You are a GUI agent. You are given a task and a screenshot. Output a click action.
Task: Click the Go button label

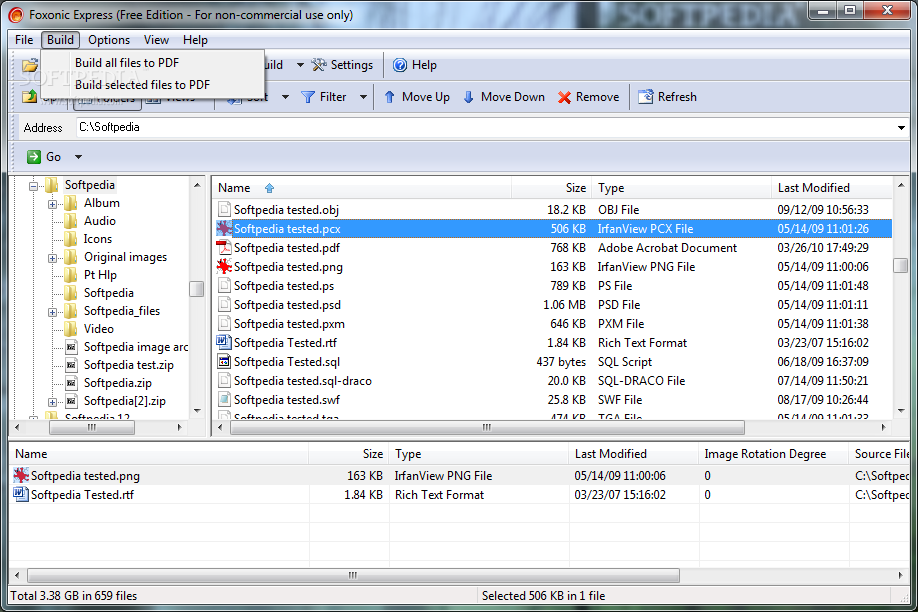point(53,157)
